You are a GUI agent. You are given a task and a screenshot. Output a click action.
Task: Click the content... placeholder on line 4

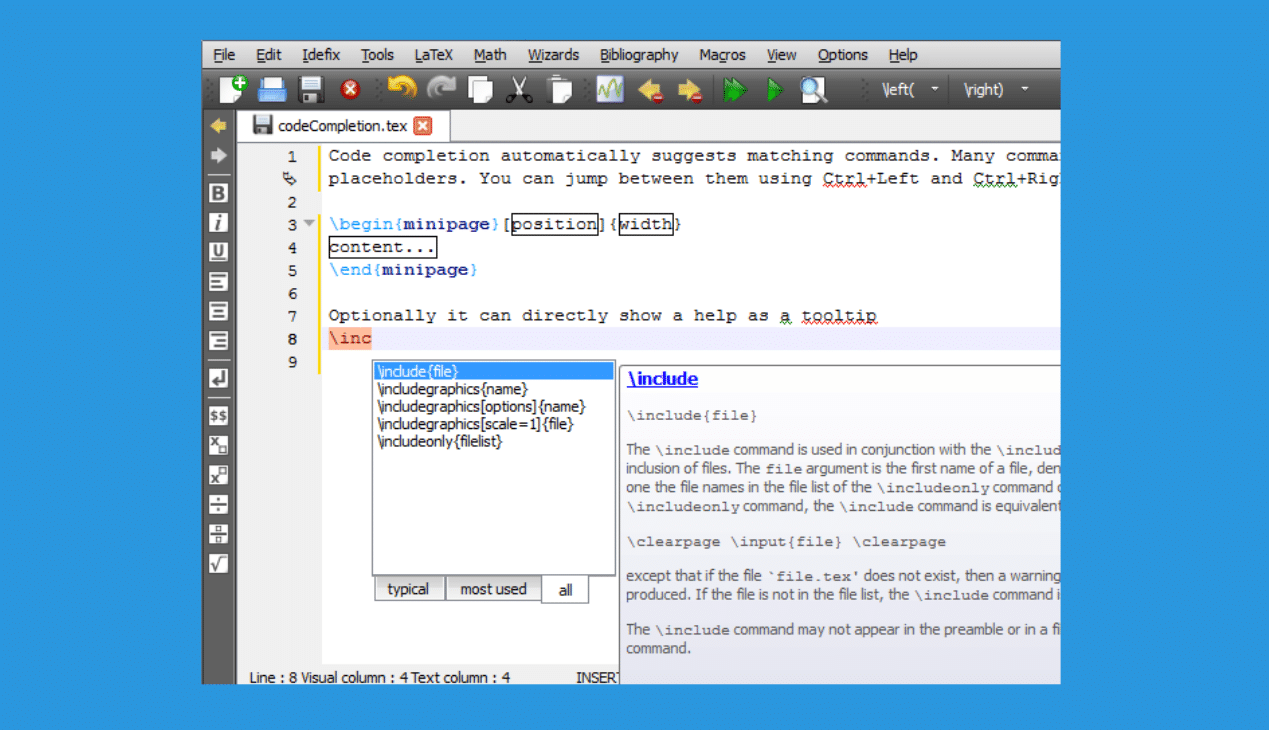click(382, 247)
